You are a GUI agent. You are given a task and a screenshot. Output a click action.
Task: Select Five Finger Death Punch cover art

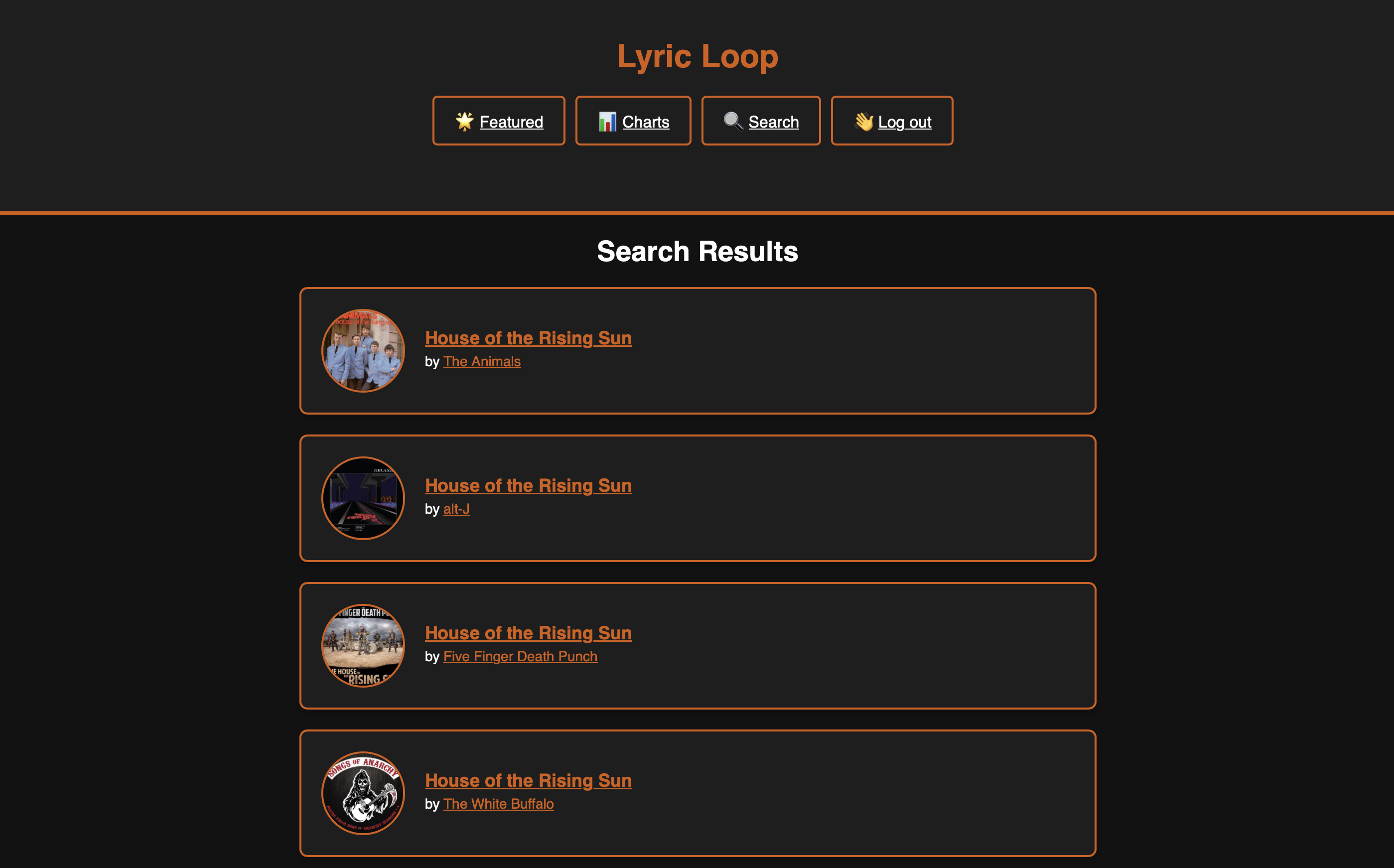click(363, 646)
